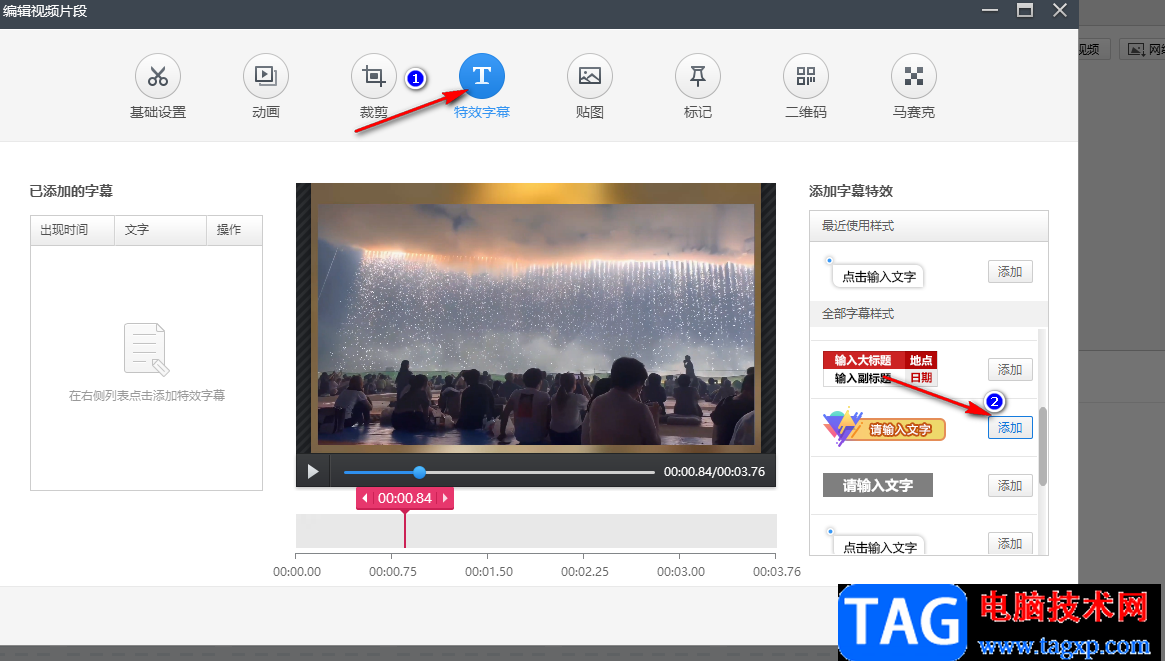Image resolution: width=1165 pixels, height=661 pixels.
Task: Click the subtitle style list scrollbar
Action: (x=1042, y=446)
